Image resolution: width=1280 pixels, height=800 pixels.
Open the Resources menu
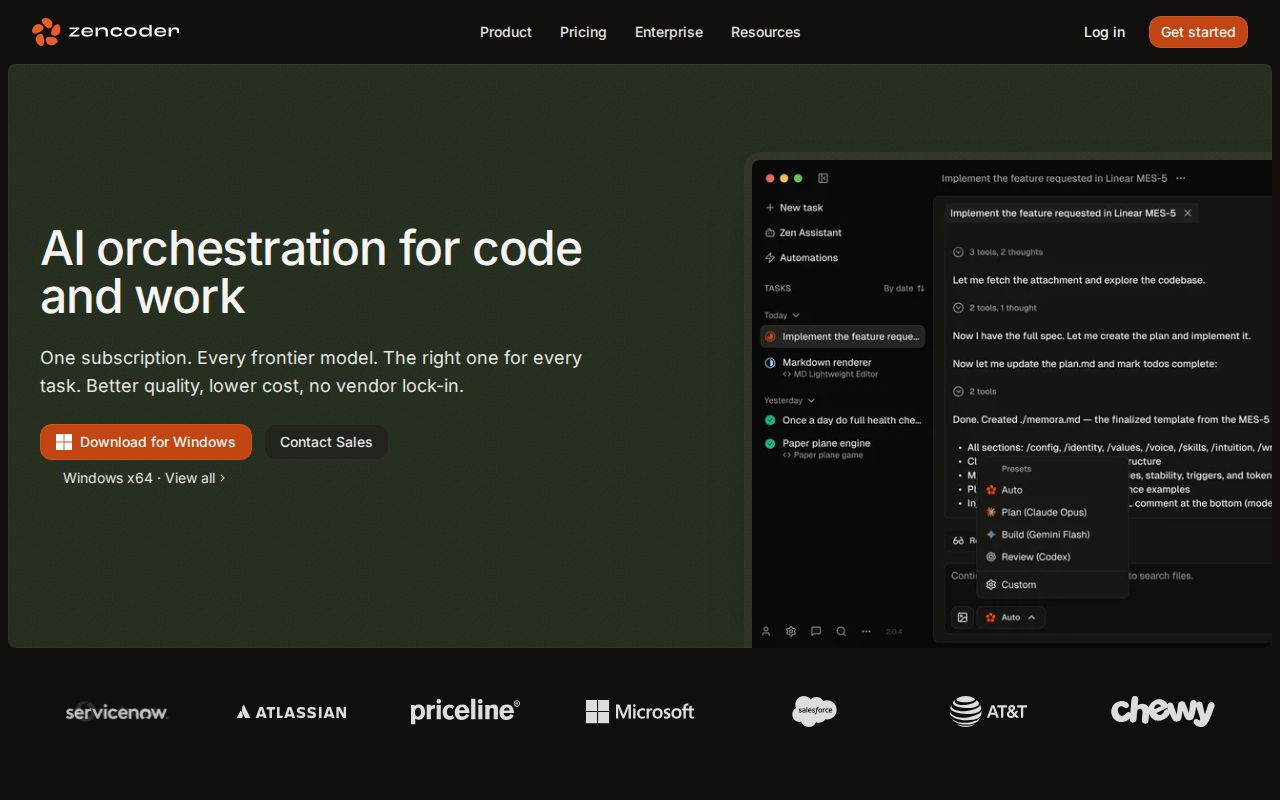(x=766, y=32)
